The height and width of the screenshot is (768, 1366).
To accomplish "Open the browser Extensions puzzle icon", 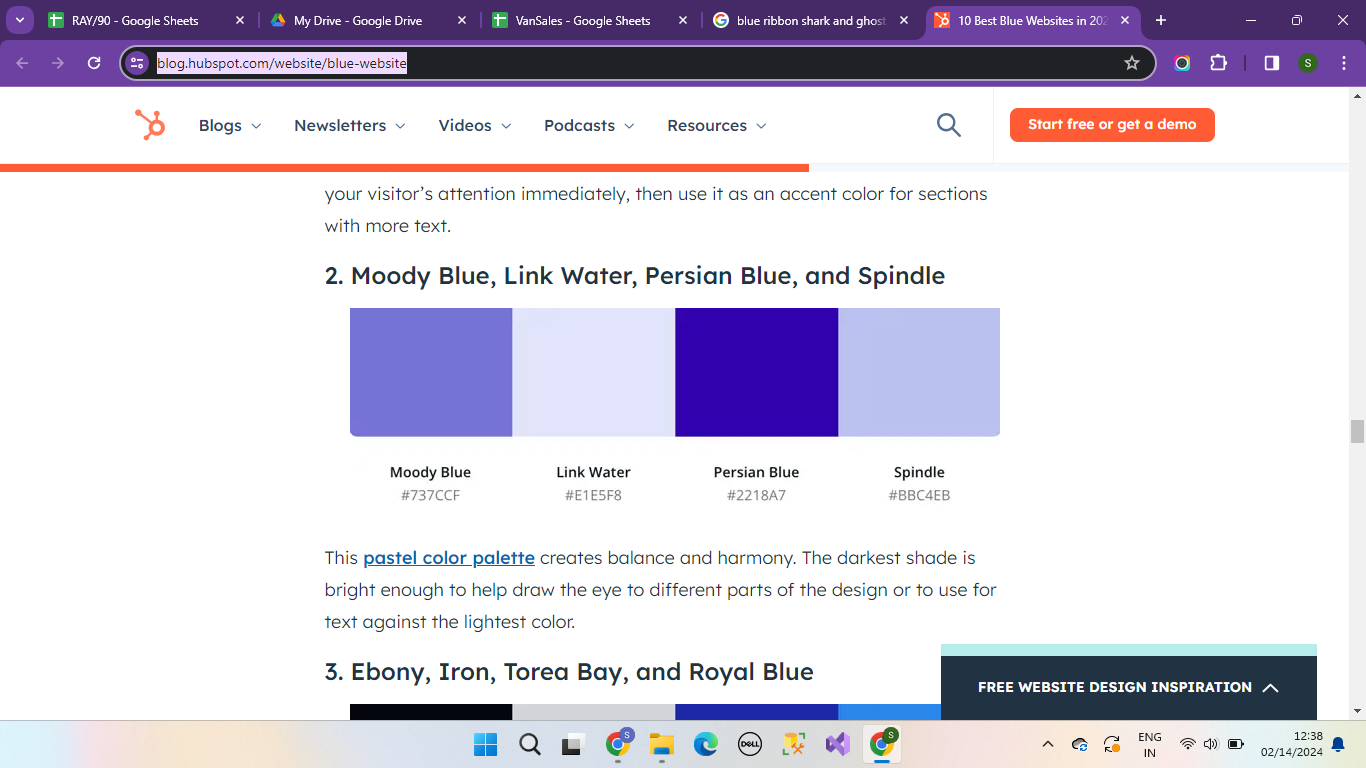I will [x=1218, y=63].
